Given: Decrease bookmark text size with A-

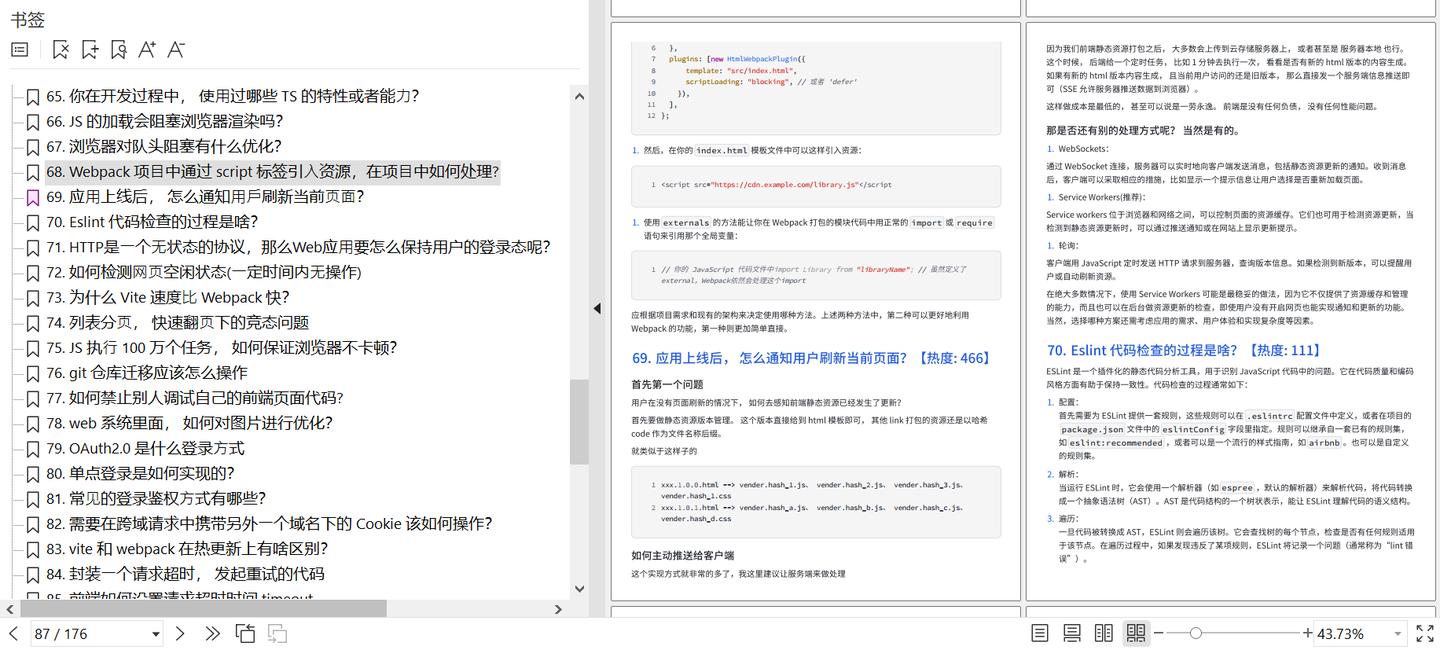Looking at the screenshot, I should coord(176,49).
